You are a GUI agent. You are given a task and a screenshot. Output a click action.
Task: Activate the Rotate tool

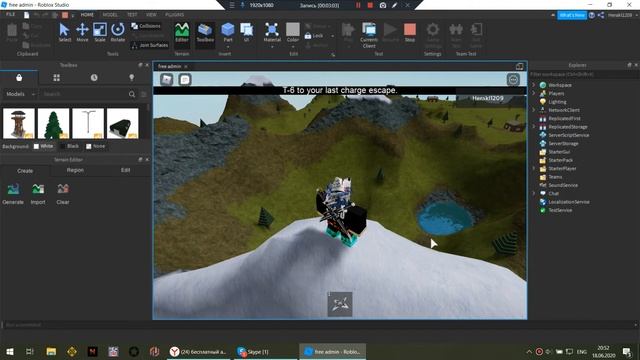point(118,33)
